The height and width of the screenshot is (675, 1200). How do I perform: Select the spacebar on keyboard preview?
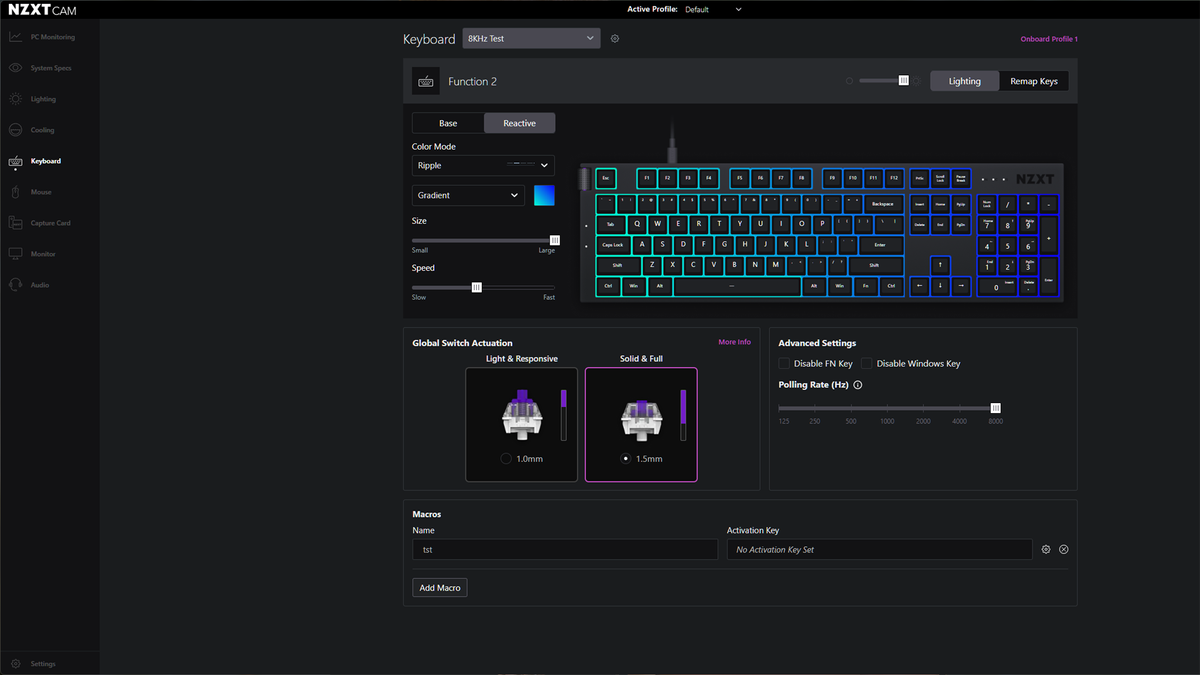pyautogui.click(x=737, y=286)
